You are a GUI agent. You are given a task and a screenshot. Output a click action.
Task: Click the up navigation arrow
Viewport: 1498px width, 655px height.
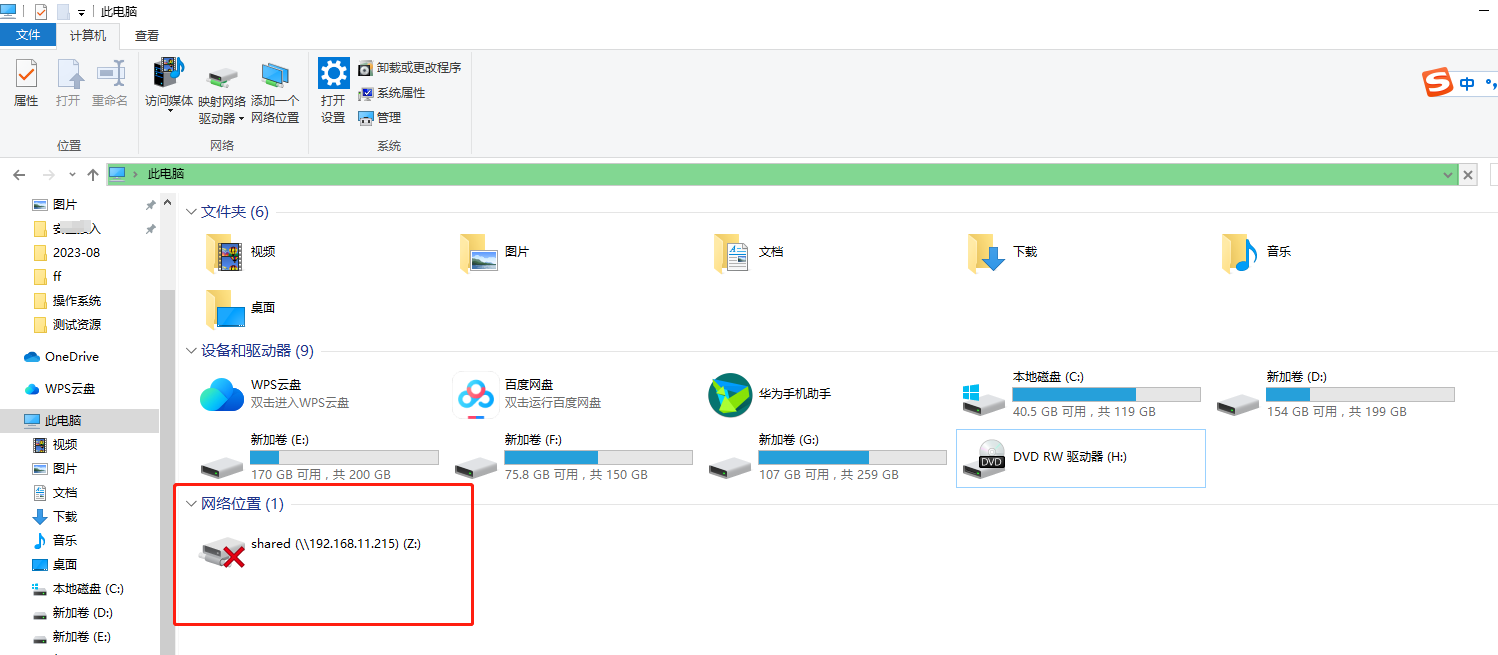point(92,174)
